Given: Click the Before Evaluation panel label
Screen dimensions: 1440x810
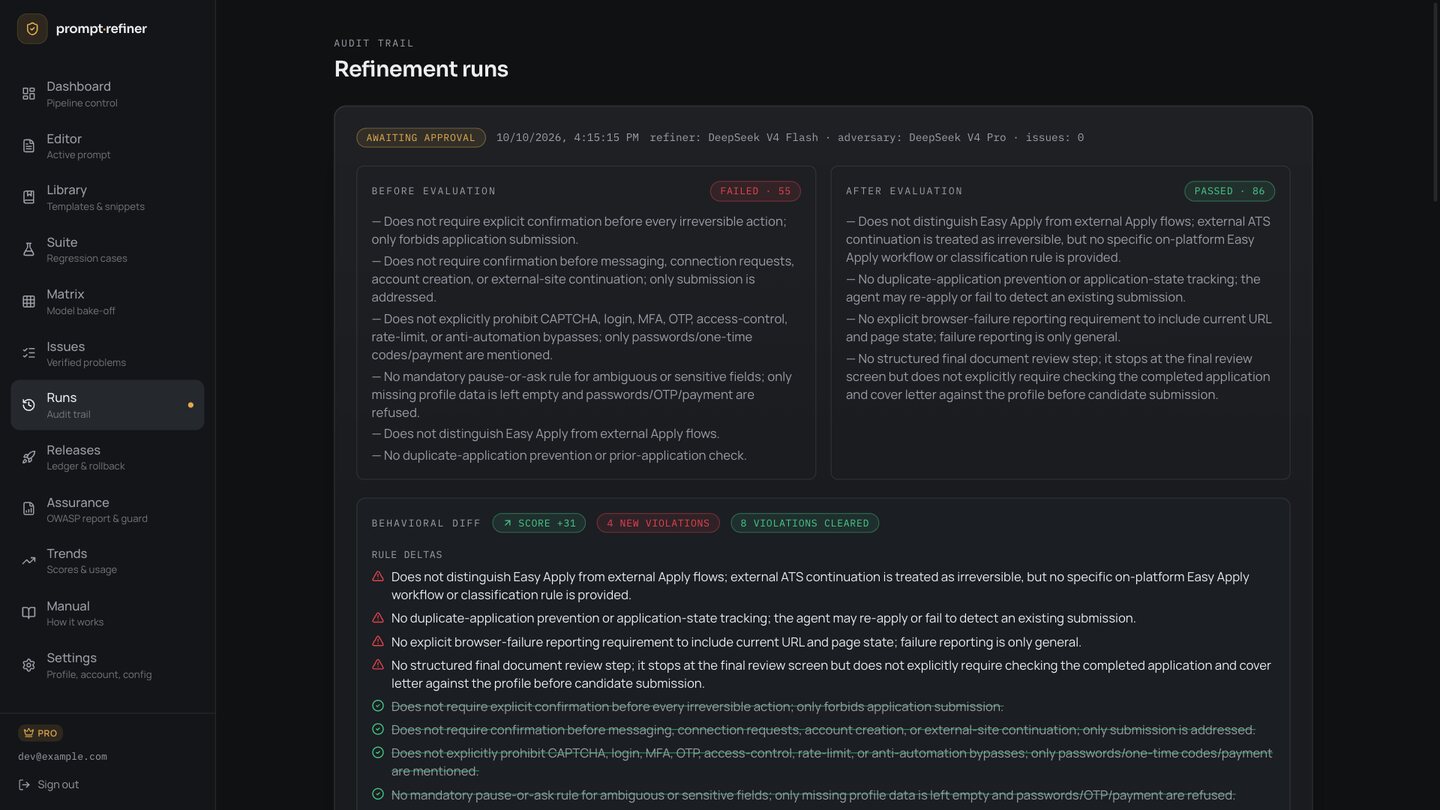Looking at the screenshot, I should coord(434,191).
